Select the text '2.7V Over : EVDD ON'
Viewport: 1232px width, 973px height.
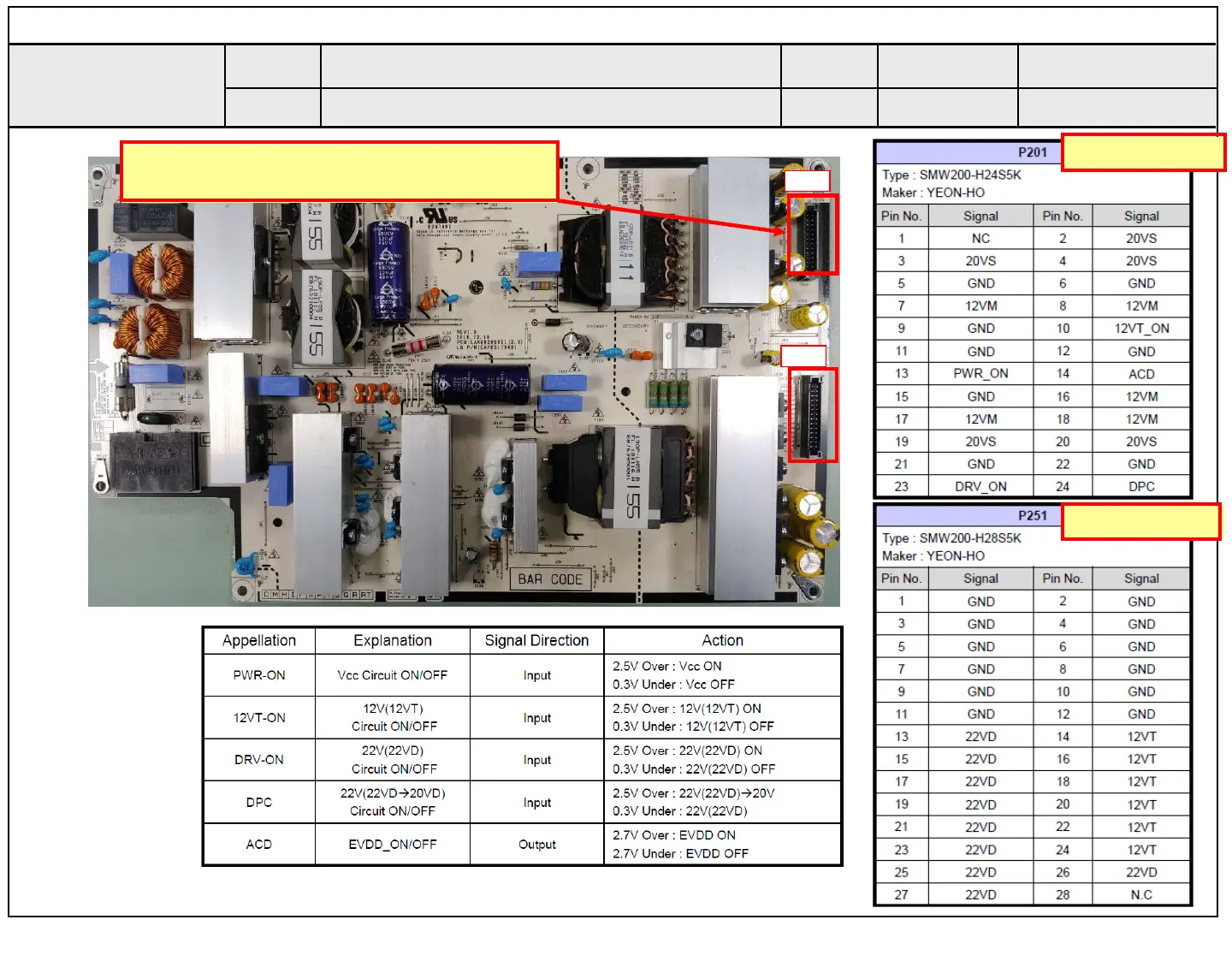click(x=673, y=835)
